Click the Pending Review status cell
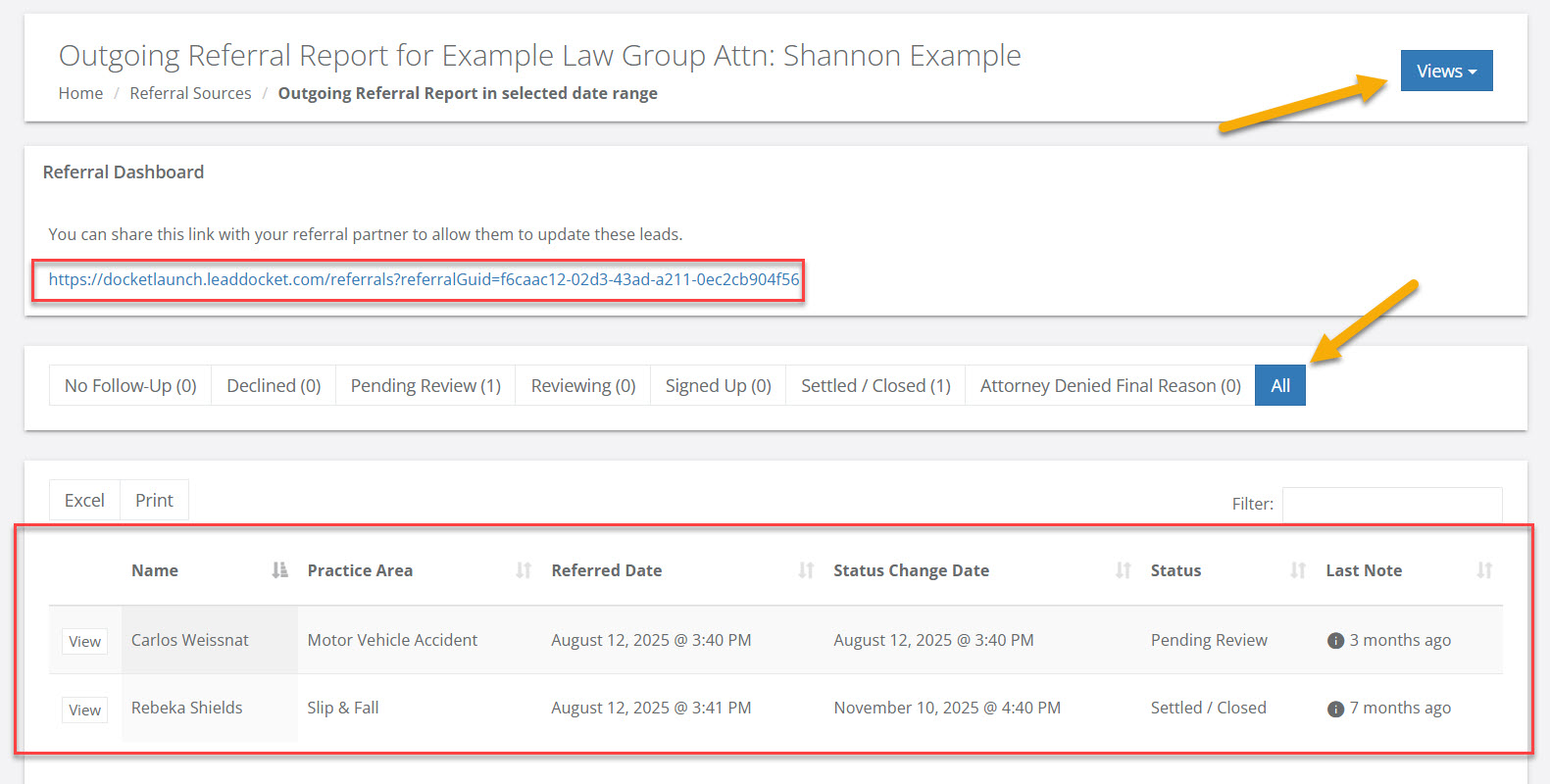 (x=1228, y=640)
